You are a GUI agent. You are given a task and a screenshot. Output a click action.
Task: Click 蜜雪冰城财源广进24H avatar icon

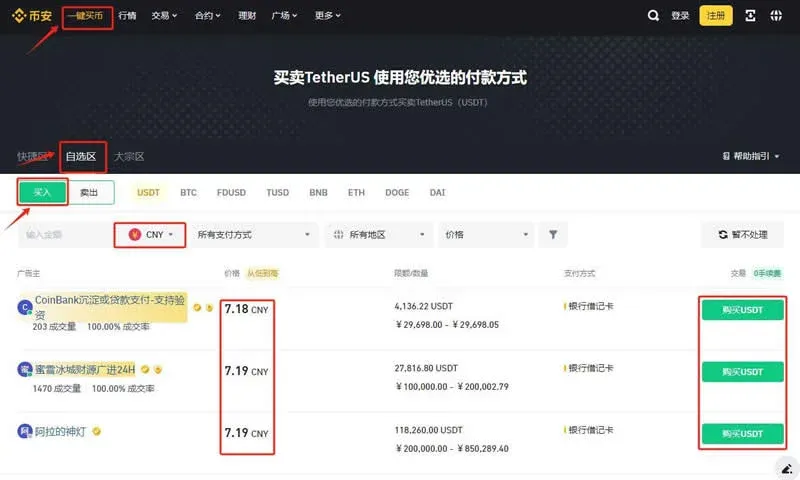[x=24, y=369]
